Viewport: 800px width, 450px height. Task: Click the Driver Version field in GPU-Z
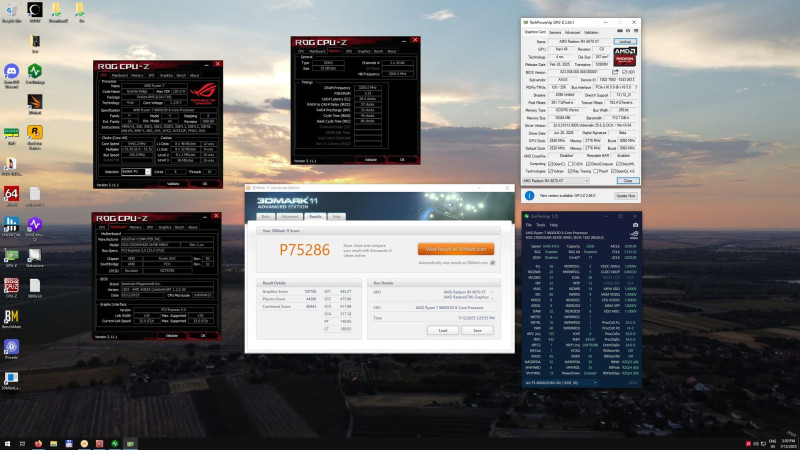click(592, 125)
